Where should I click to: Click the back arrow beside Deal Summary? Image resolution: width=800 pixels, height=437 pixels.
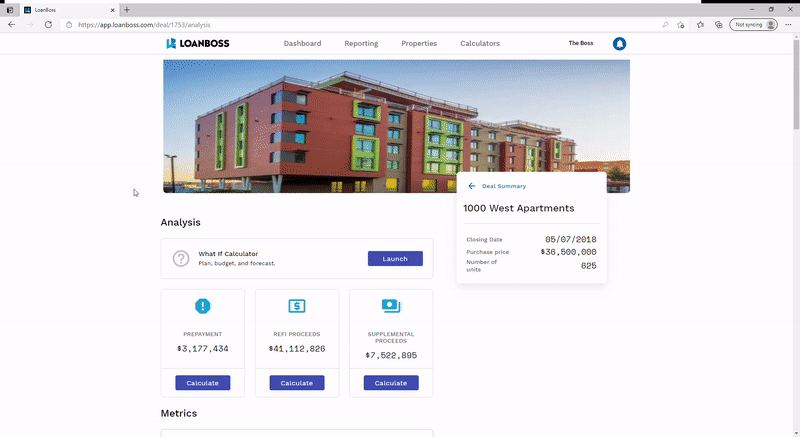pos(471,186)
